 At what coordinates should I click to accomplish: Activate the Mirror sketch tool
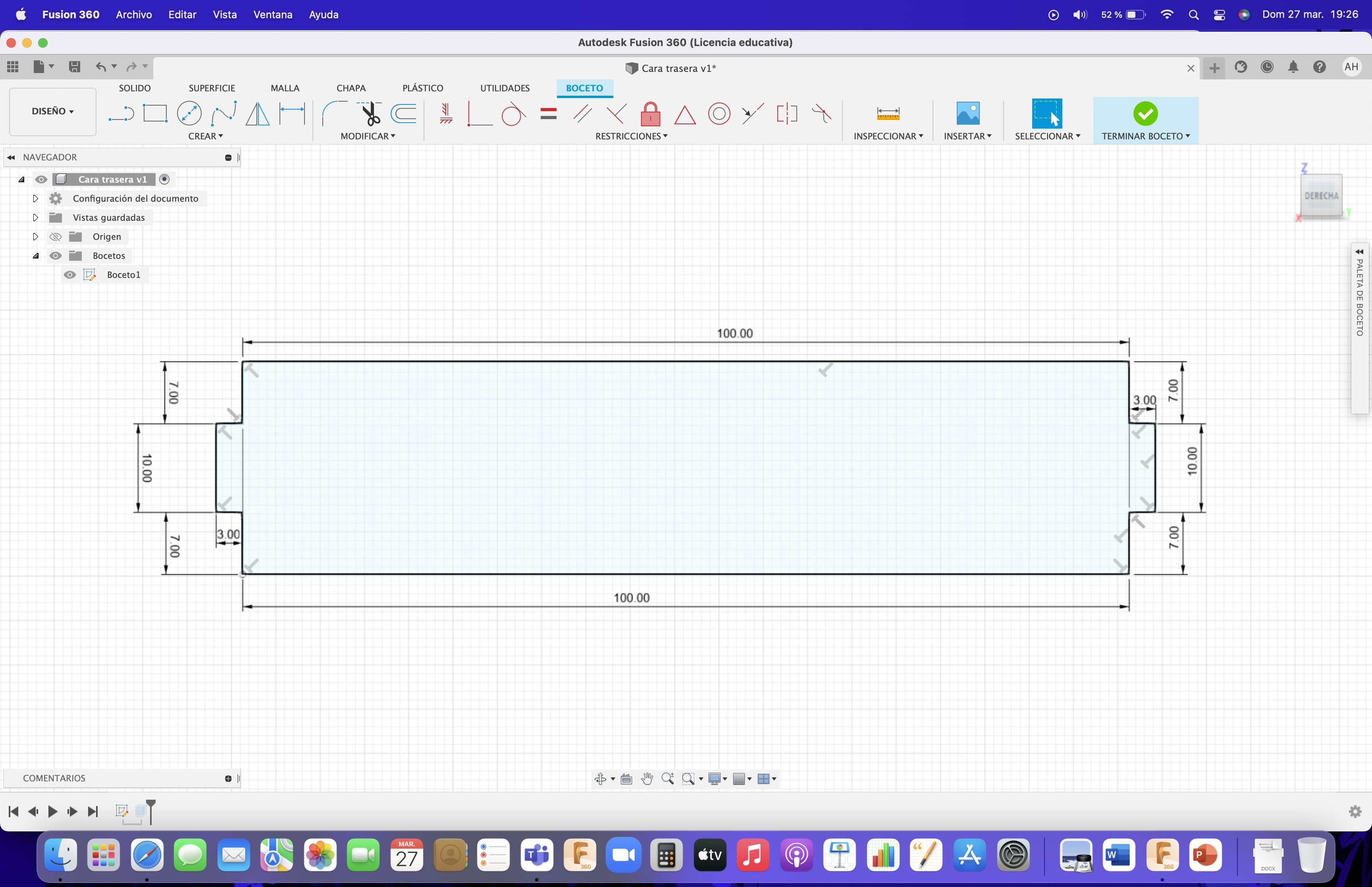click(x=257, y=114)
